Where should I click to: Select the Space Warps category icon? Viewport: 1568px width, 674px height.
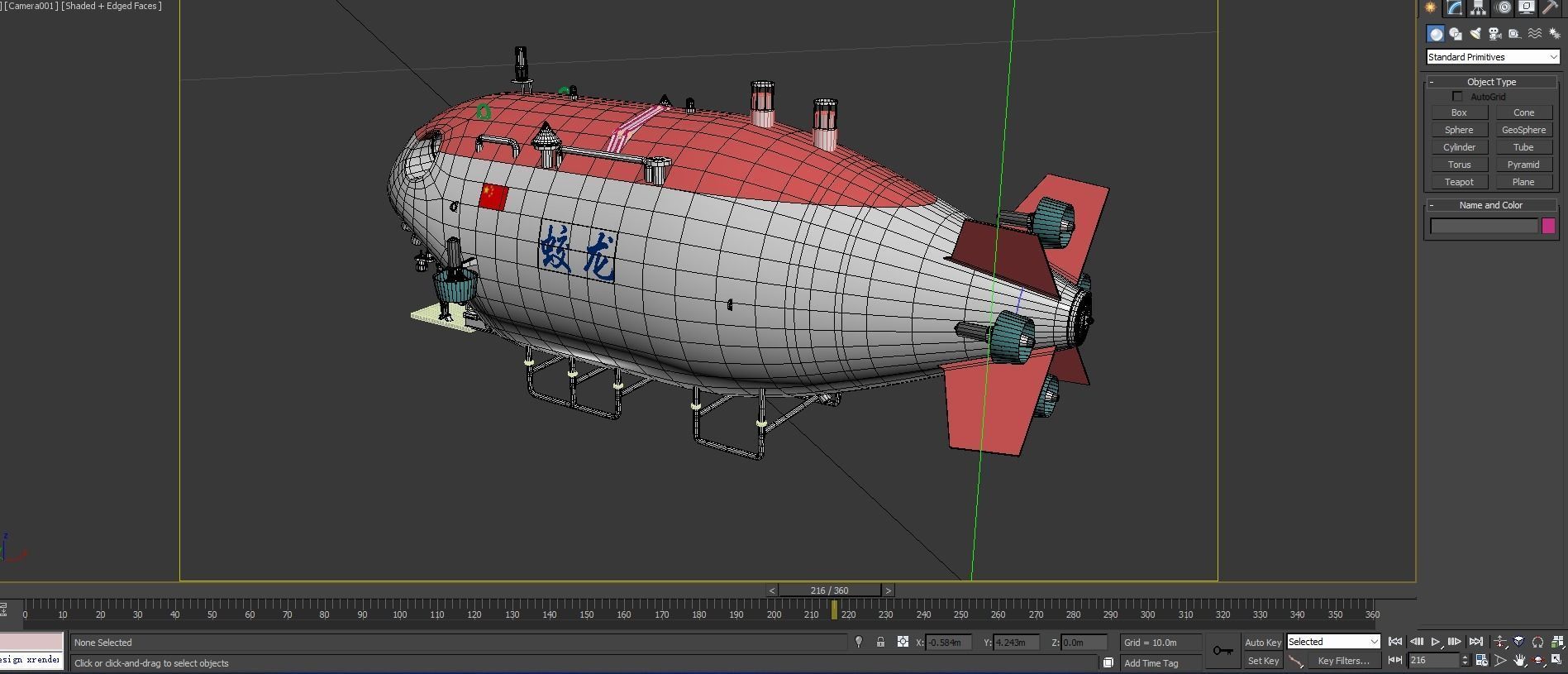[1534, 34]
